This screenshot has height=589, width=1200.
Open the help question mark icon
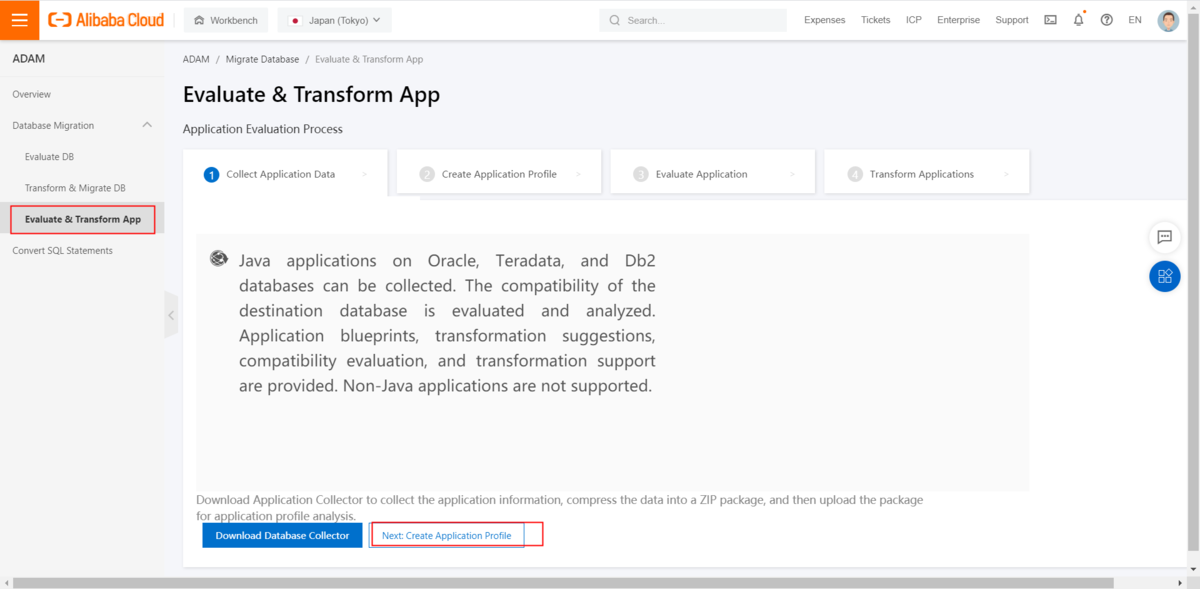tap(1107, 20)
